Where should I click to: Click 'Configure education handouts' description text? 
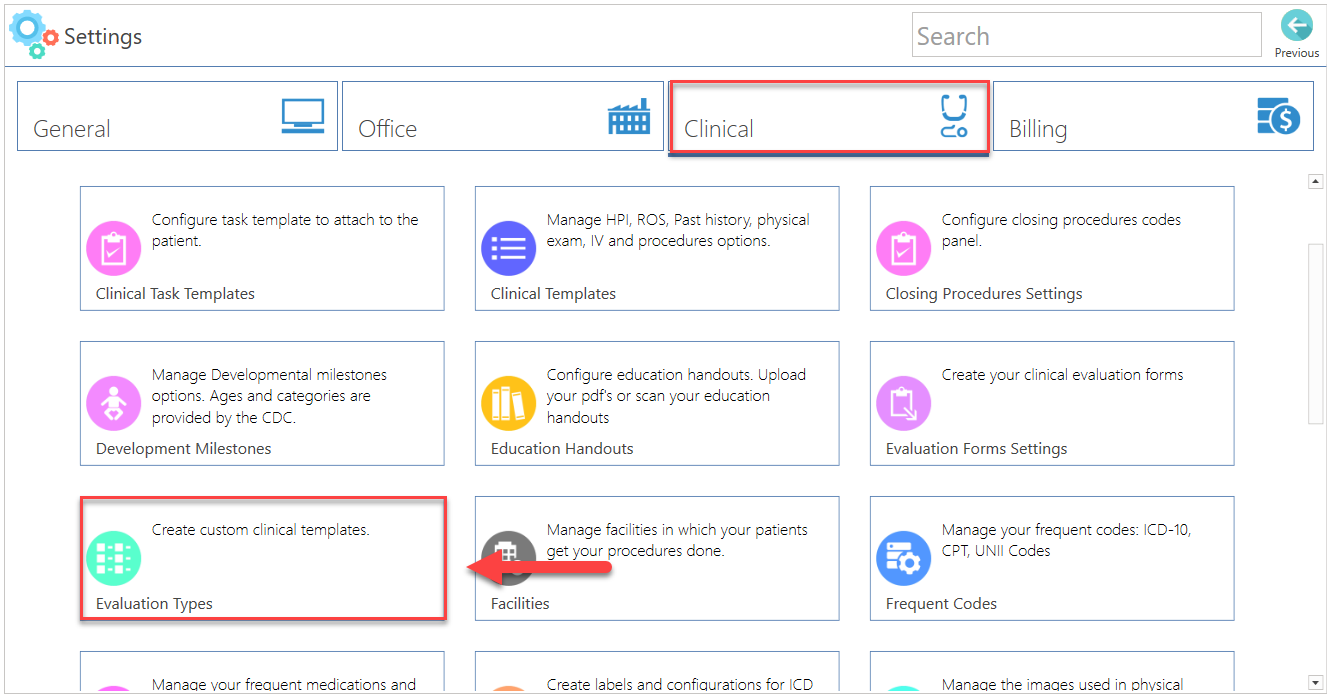[x=676, y=396]
